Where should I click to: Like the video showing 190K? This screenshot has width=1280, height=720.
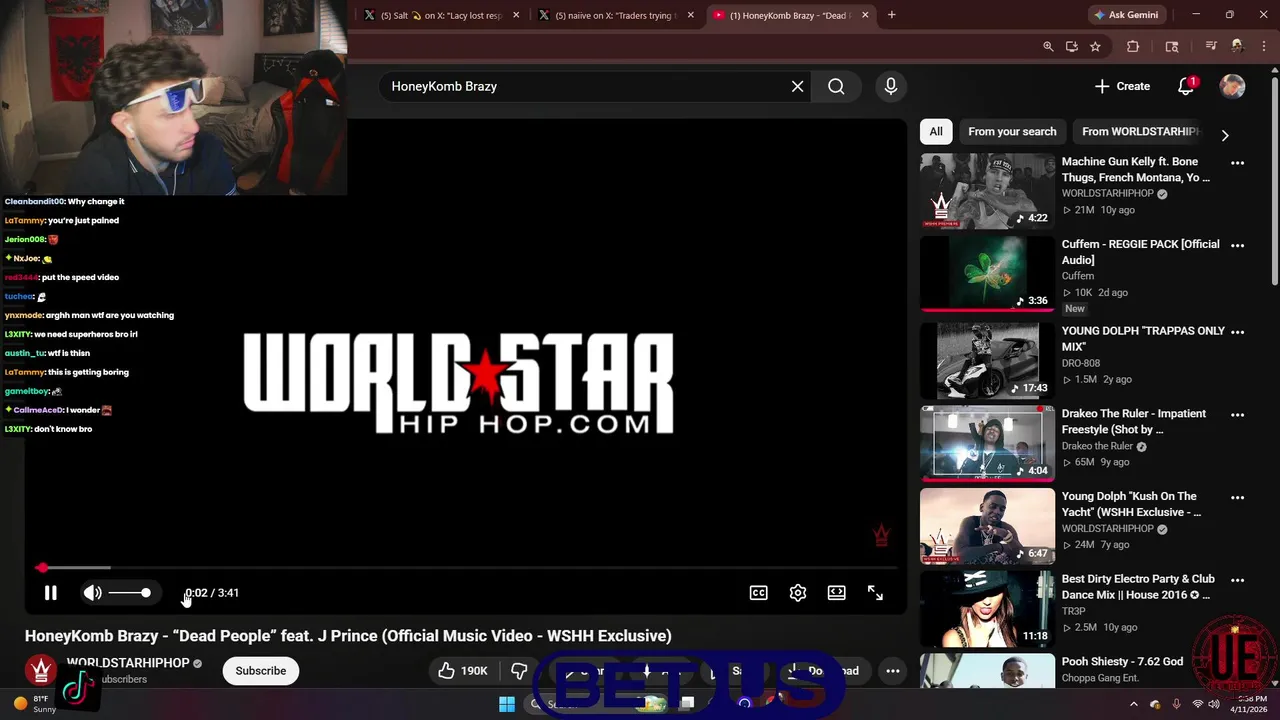pos(463,671)
